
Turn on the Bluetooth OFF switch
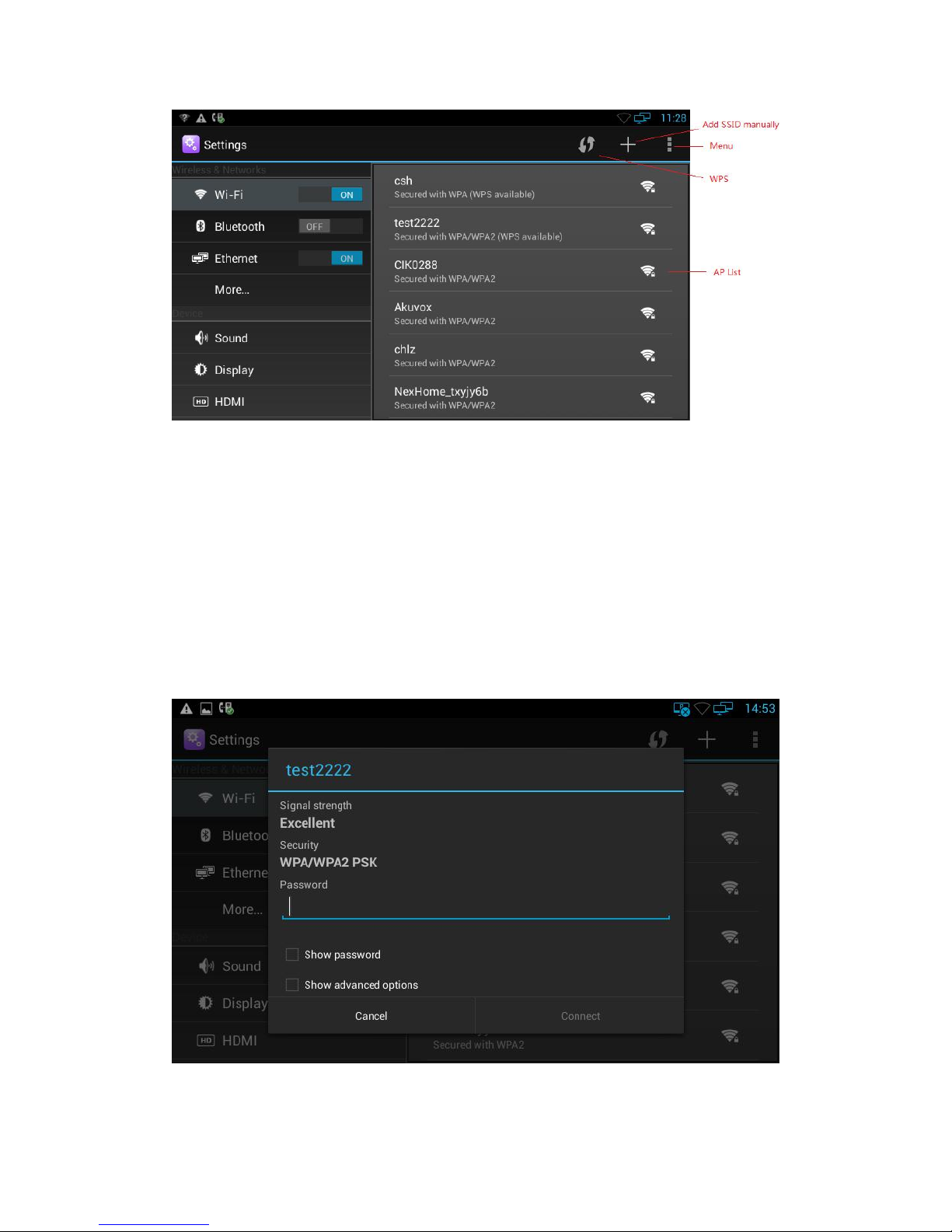331,226
